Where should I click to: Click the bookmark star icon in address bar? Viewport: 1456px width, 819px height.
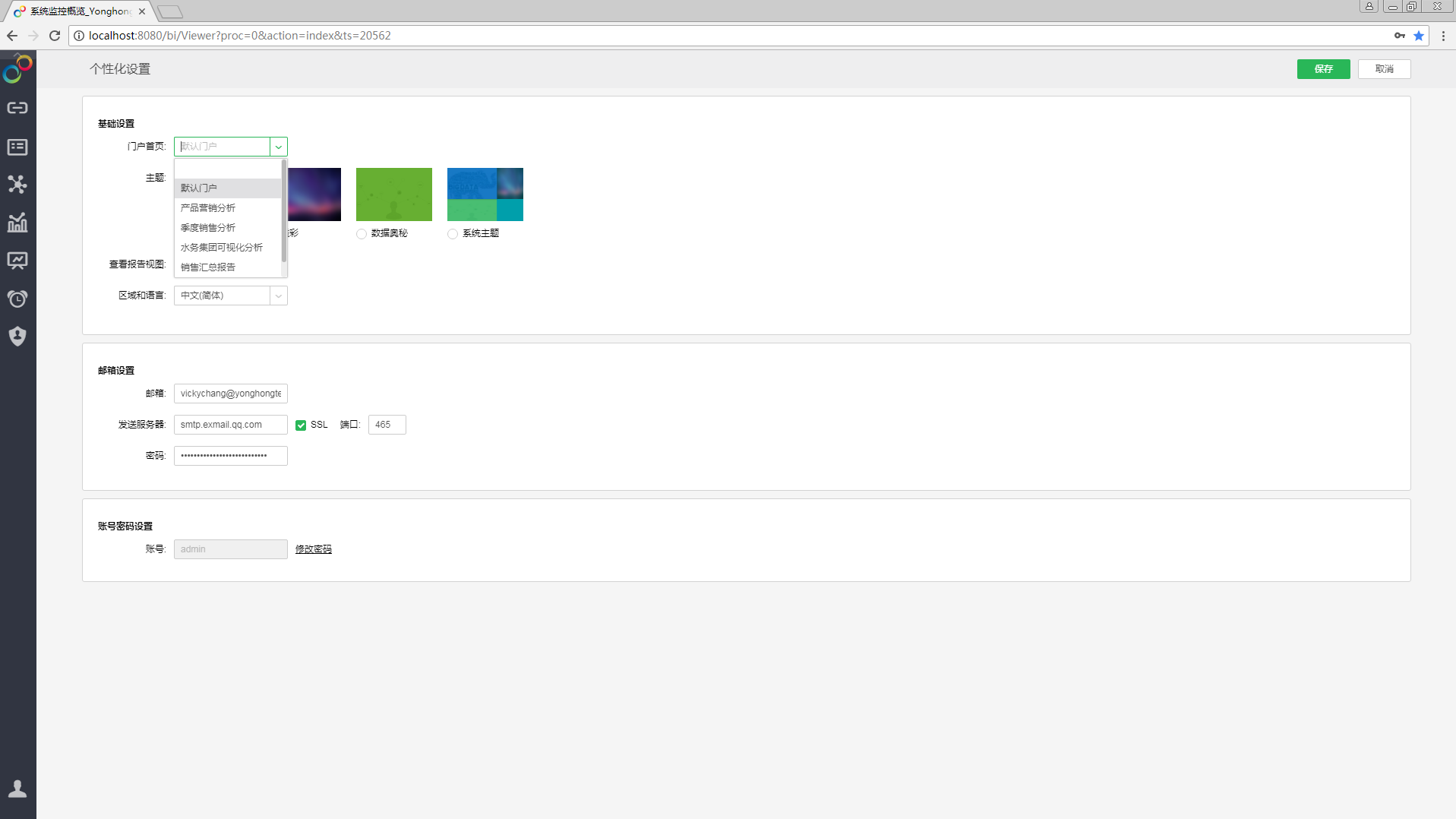[1419, 36]
